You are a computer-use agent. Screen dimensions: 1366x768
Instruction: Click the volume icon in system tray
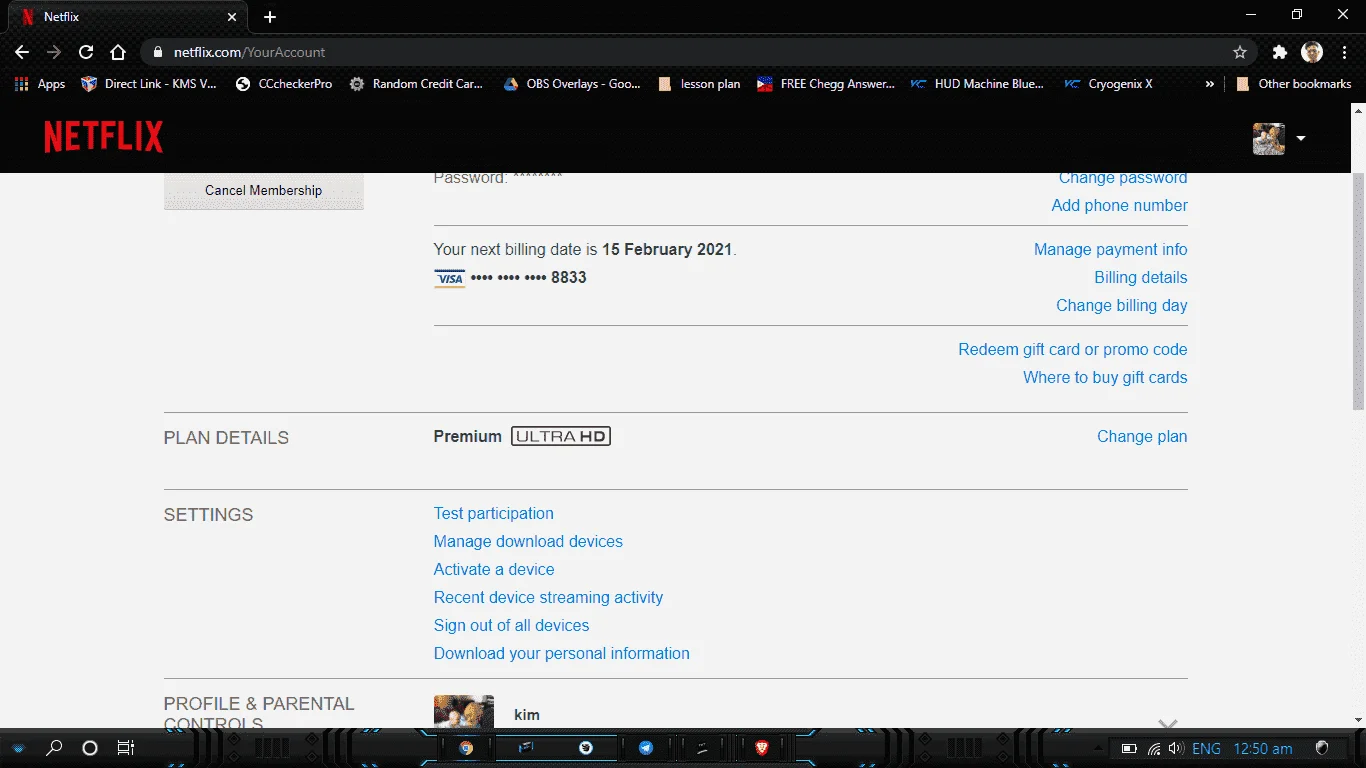(x=1176, y=748)
